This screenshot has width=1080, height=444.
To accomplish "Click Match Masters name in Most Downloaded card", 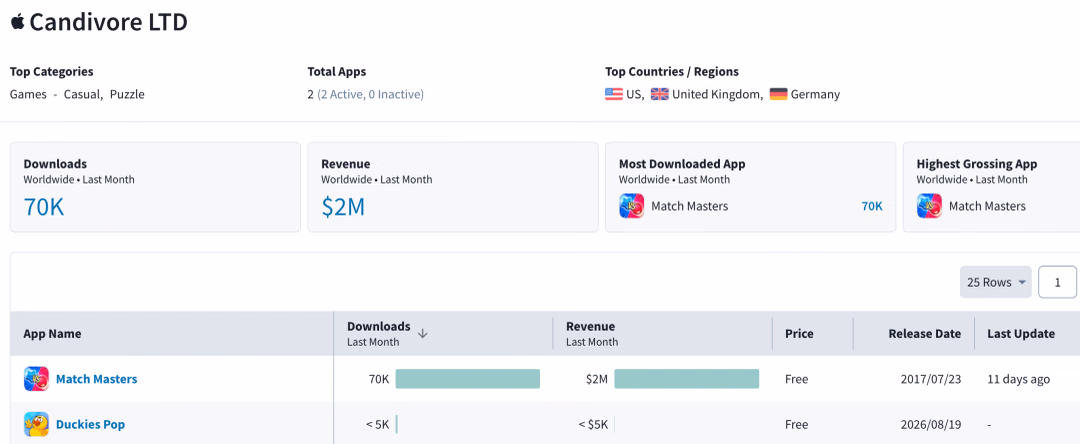I will click(689, 206).
